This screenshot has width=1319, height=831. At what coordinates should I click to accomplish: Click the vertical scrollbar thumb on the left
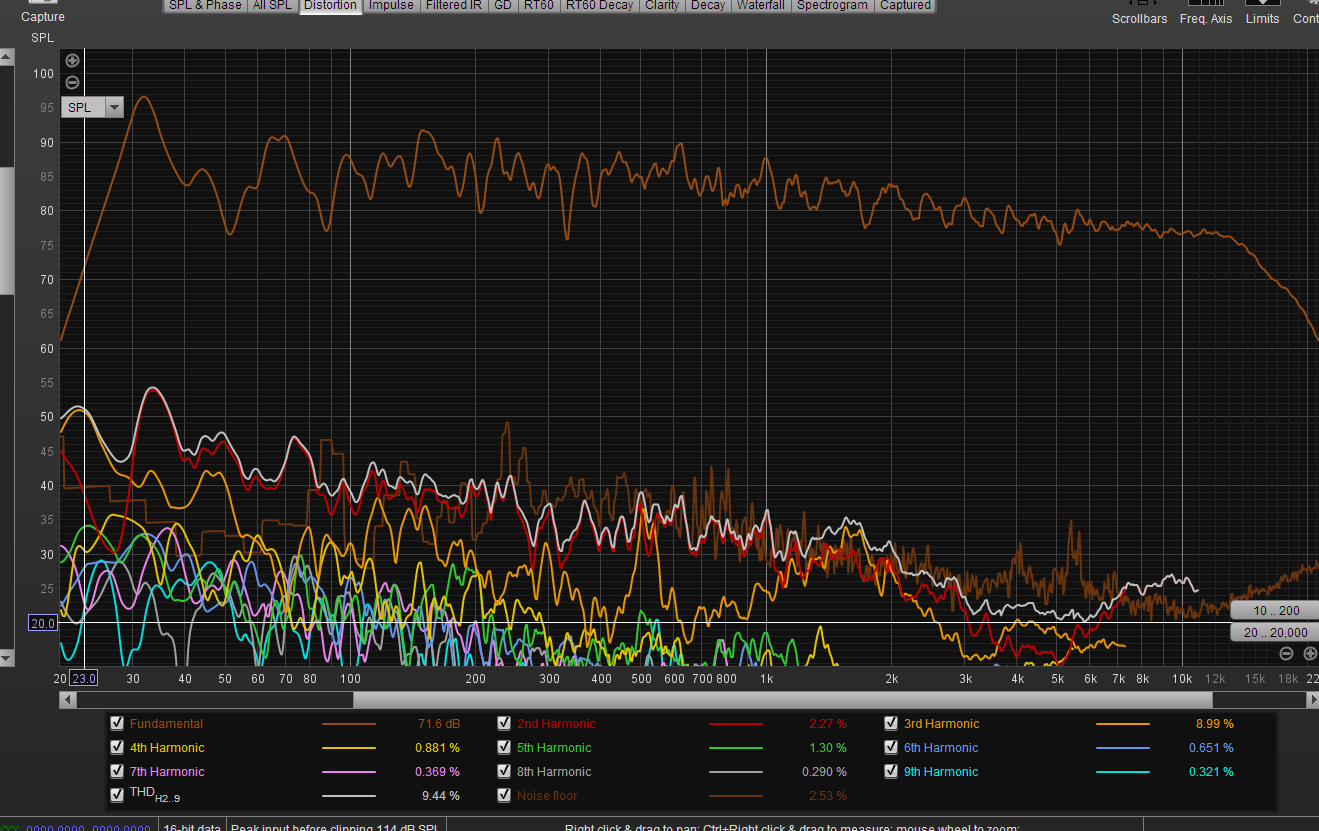7,231
